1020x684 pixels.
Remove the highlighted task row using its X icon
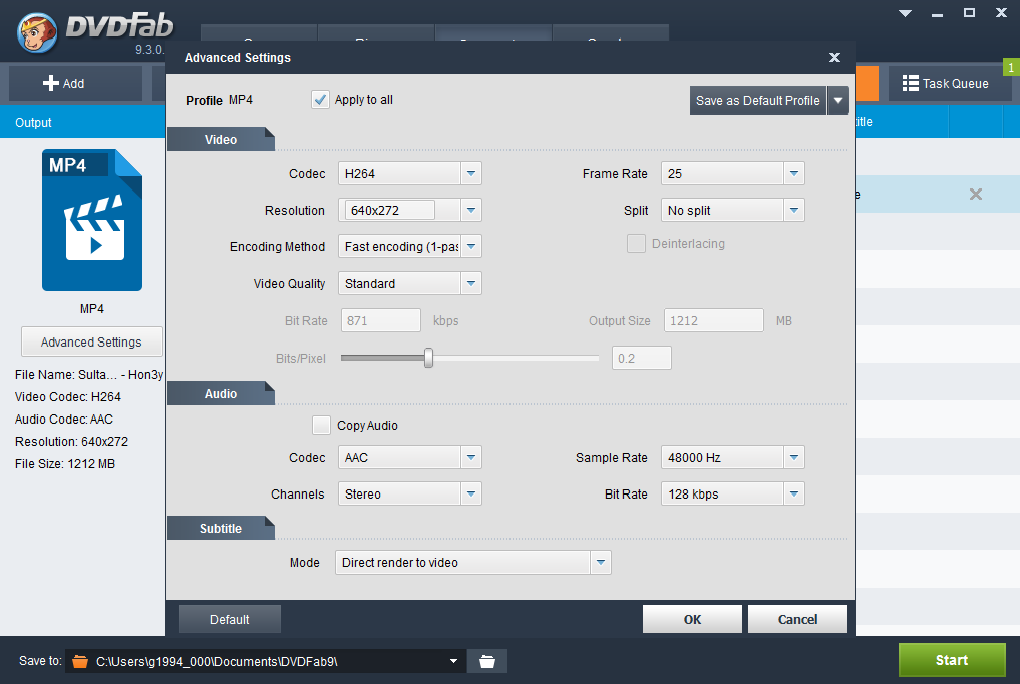[x=976, y=194]
